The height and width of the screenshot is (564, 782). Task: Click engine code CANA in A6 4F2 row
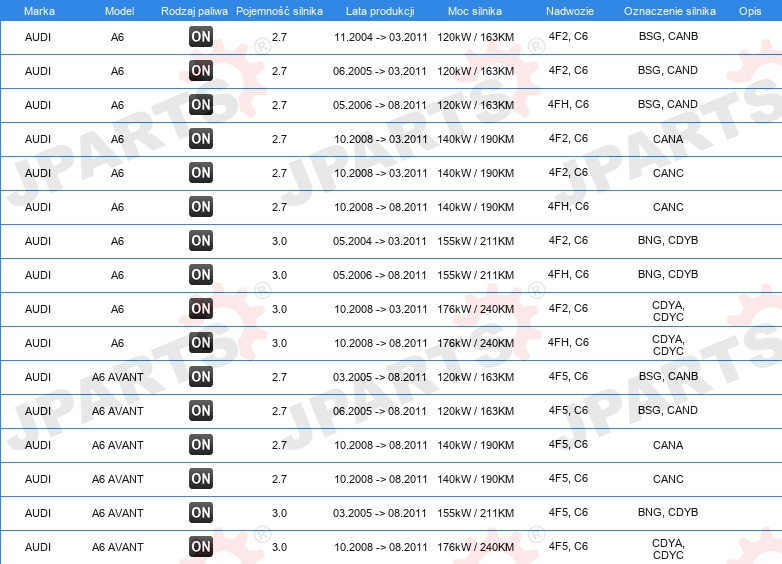pyautogui.click(x=668, y=139)
